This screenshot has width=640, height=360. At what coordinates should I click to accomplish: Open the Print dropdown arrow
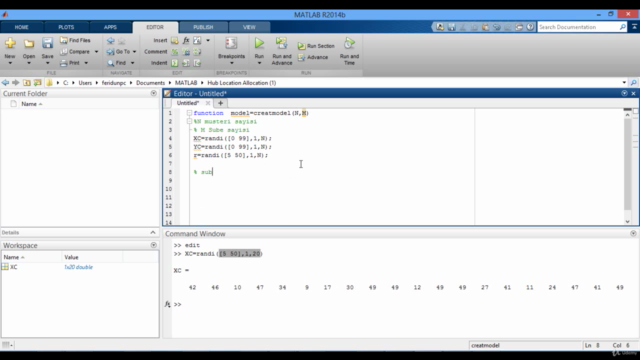(86, 63)
